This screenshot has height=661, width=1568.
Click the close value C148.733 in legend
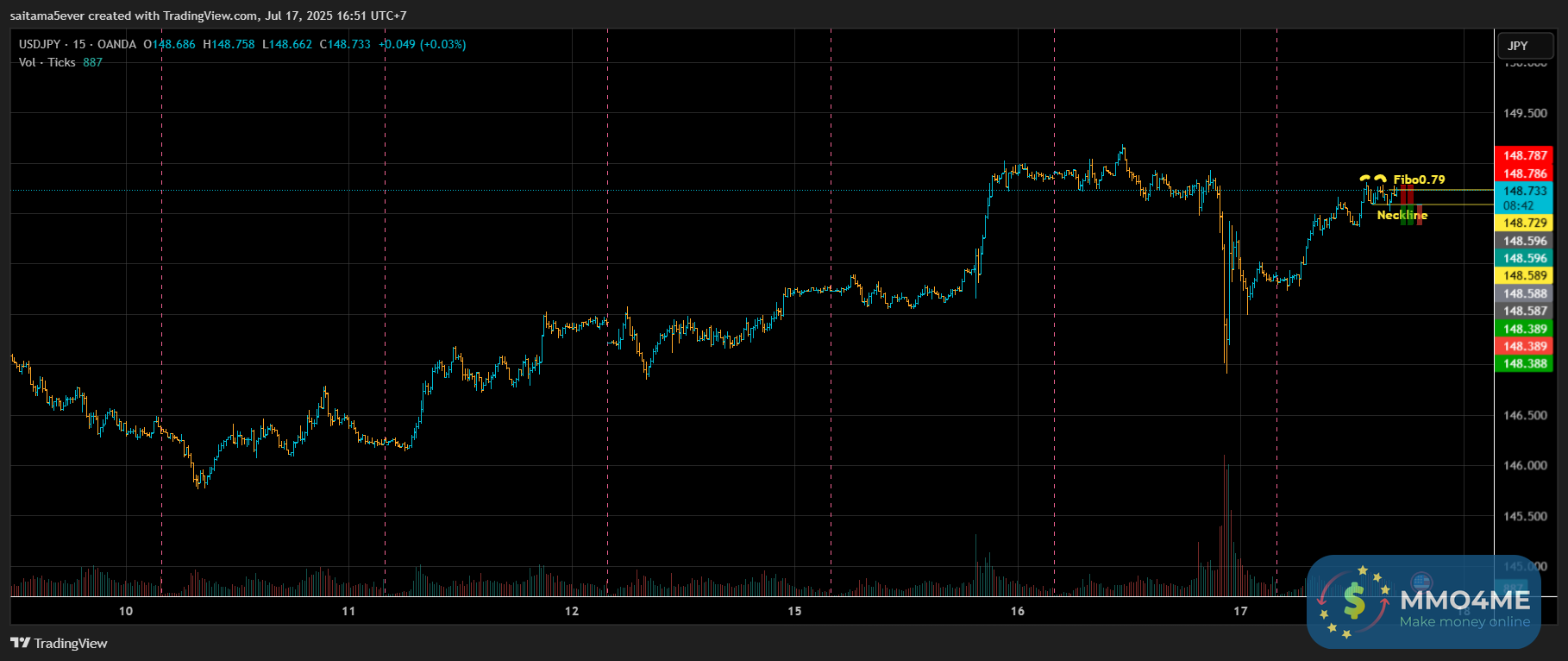click(345, 44)
